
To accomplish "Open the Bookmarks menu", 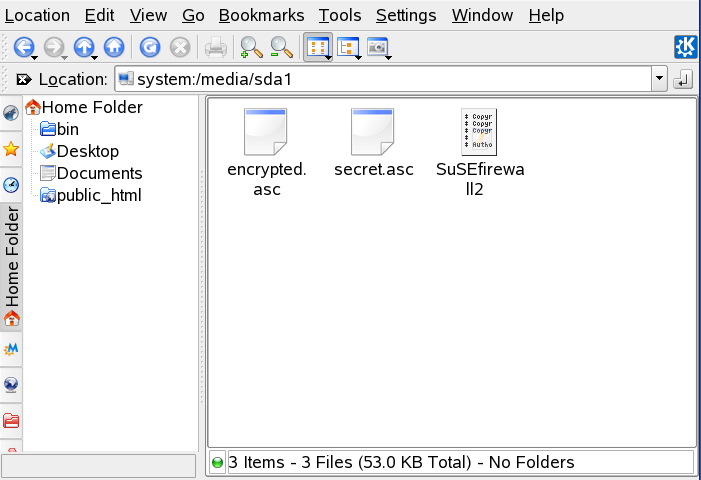I will (261, 15).
